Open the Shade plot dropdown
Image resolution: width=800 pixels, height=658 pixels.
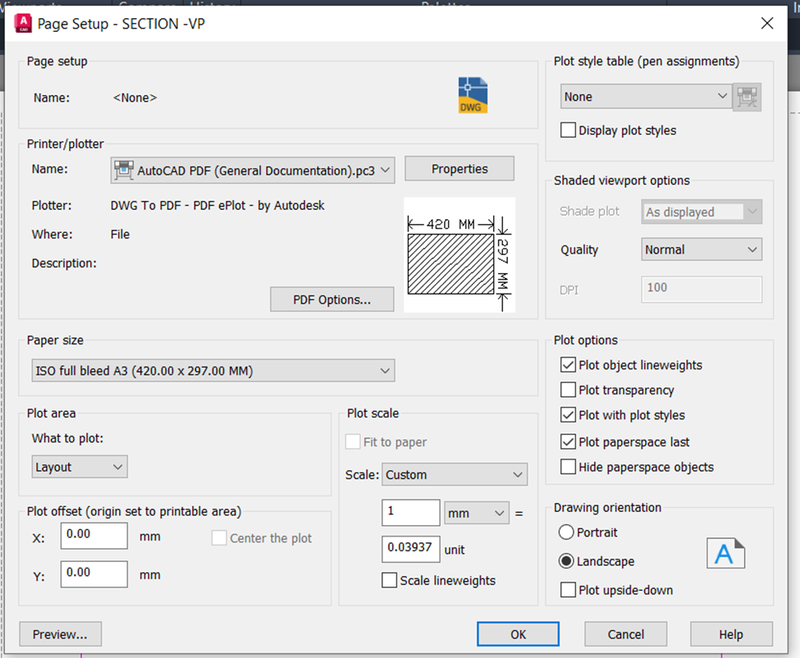702,212
